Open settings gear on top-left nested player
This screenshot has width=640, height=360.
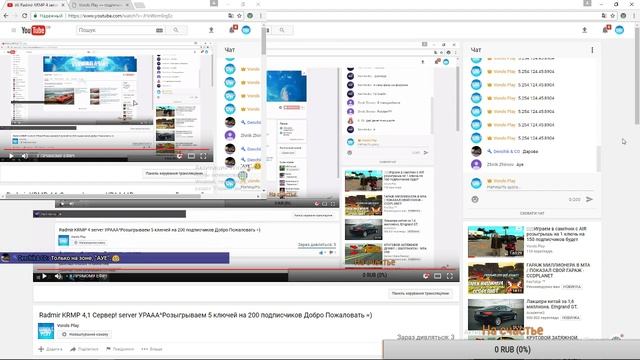[x=179, y=156]
